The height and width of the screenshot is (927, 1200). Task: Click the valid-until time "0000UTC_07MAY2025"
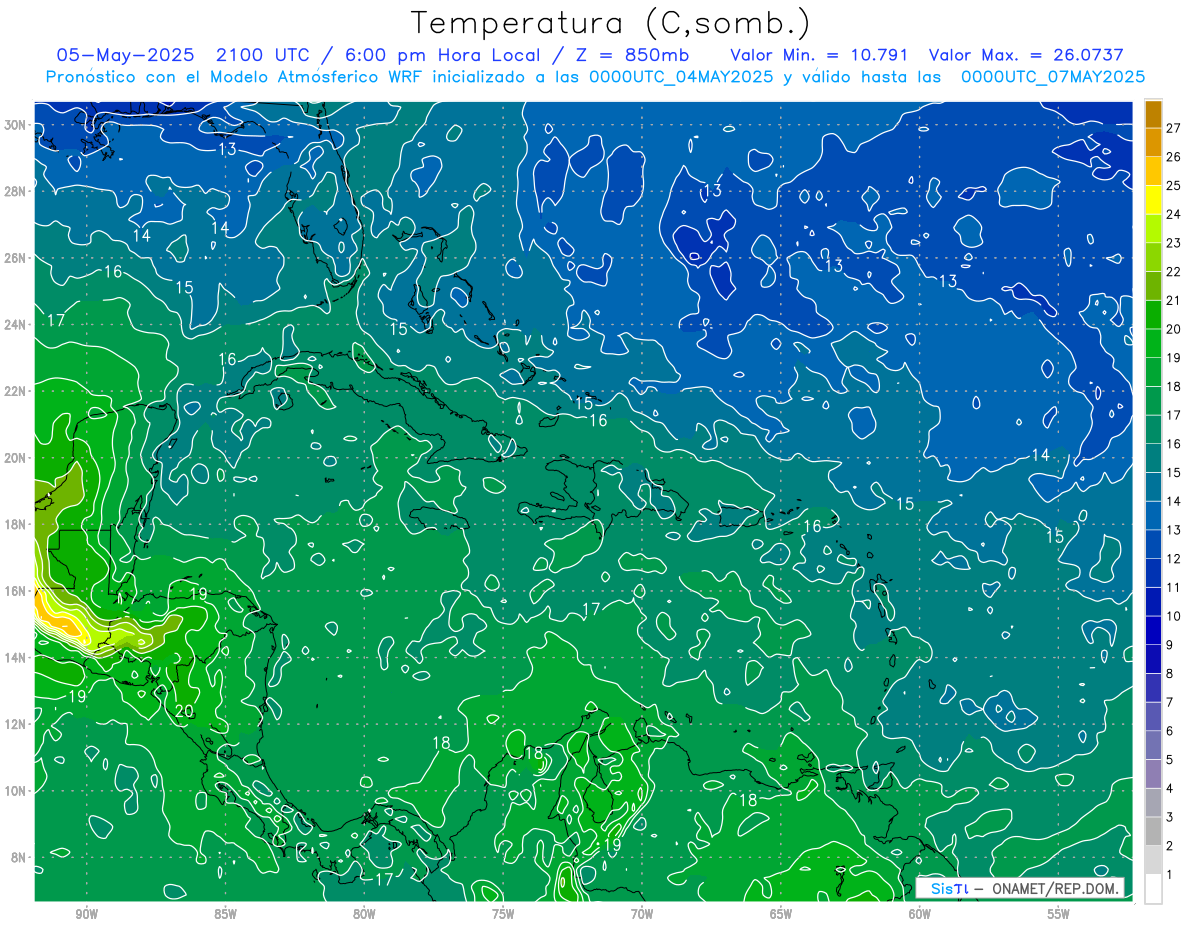click(x=1053, y=77)
